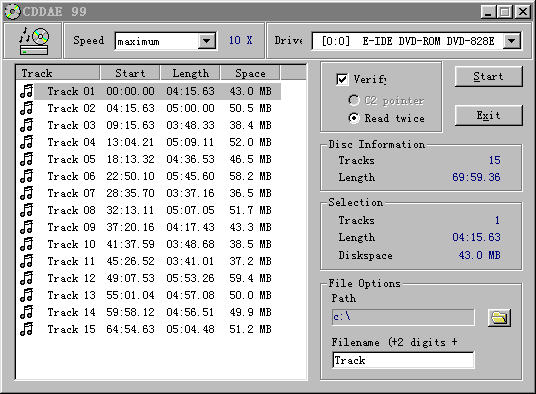Screen dimensions: 536x394
Task: Minimize the CDDAE 99 window
Action: (x=488, y=12)
